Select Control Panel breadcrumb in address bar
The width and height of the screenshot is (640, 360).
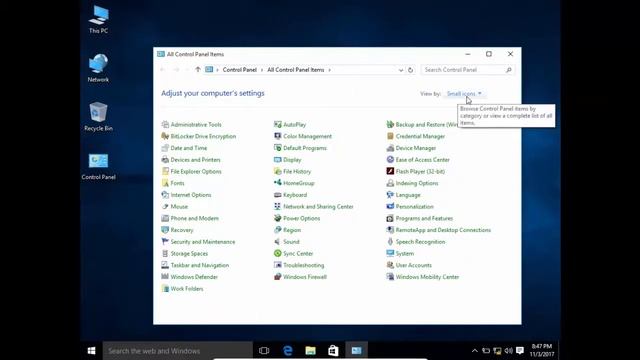[x=240, y=70]
